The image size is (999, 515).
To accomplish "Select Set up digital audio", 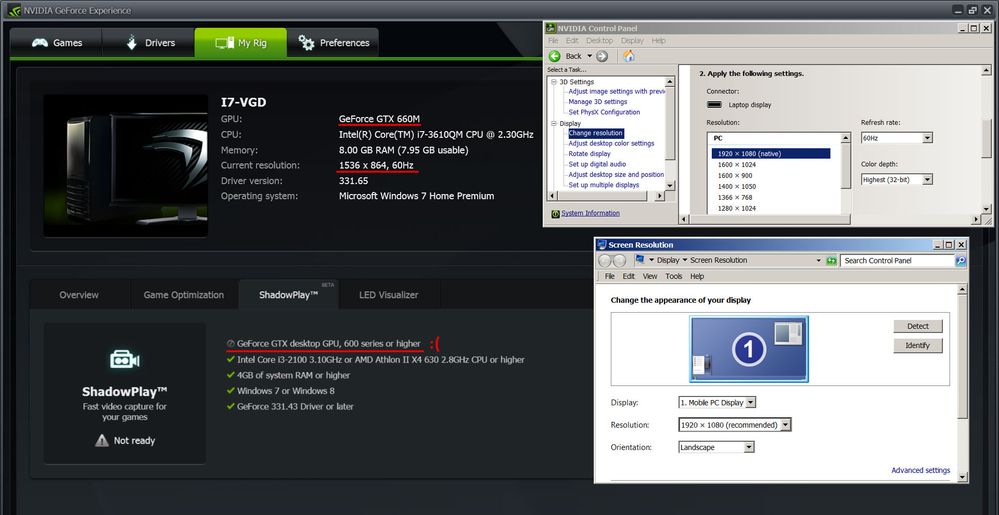I will (x=597, y=164).
